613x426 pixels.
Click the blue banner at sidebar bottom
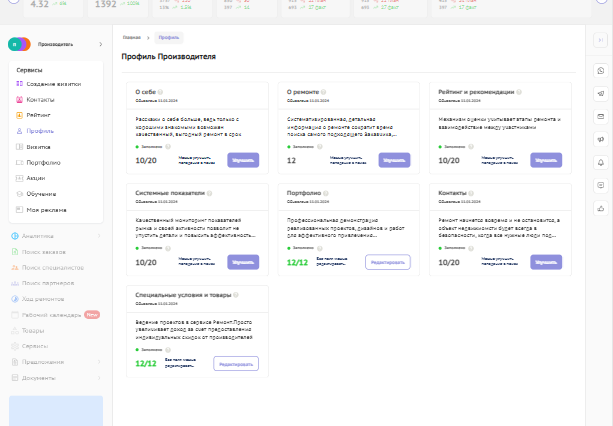(56, 411)
